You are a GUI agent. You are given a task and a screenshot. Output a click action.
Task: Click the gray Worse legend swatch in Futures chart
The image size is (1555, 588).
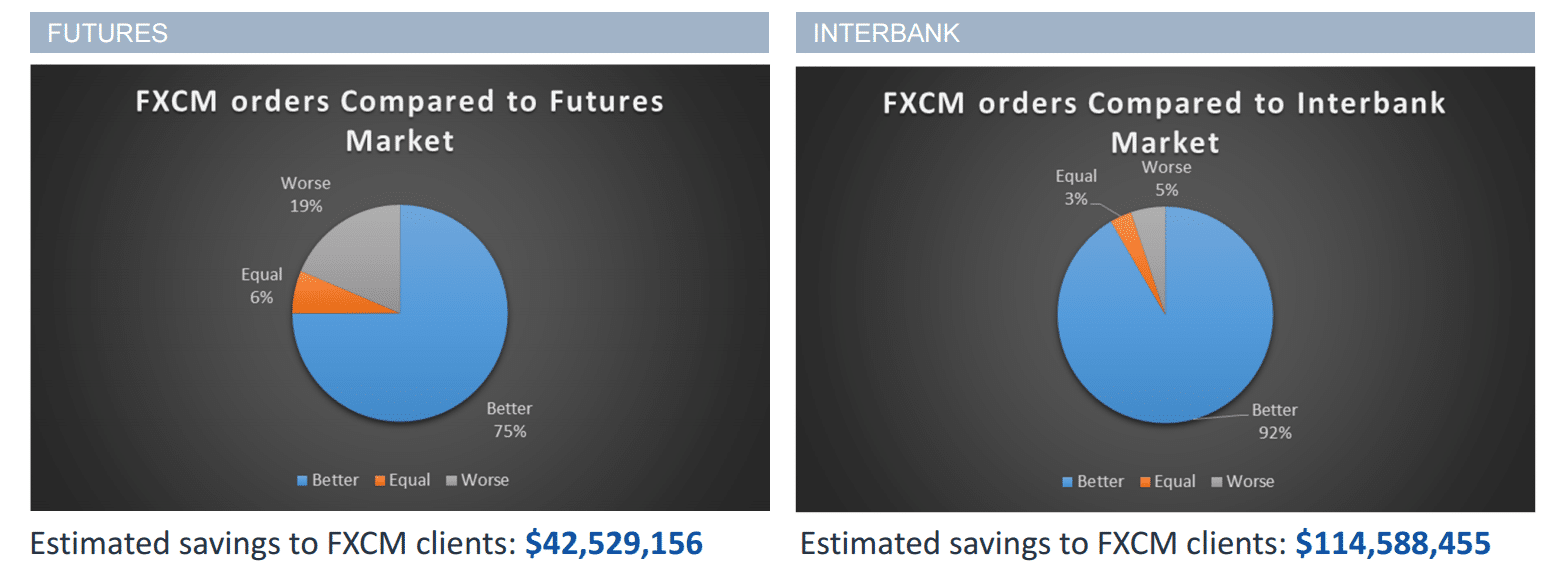tap(452, 481)
